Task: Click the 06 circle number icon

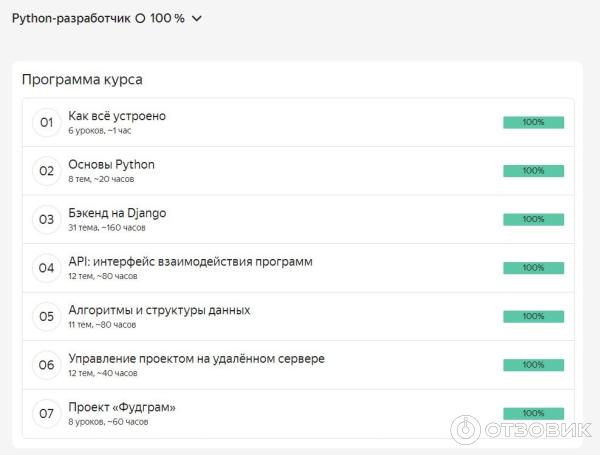Action: coord(46,365)
